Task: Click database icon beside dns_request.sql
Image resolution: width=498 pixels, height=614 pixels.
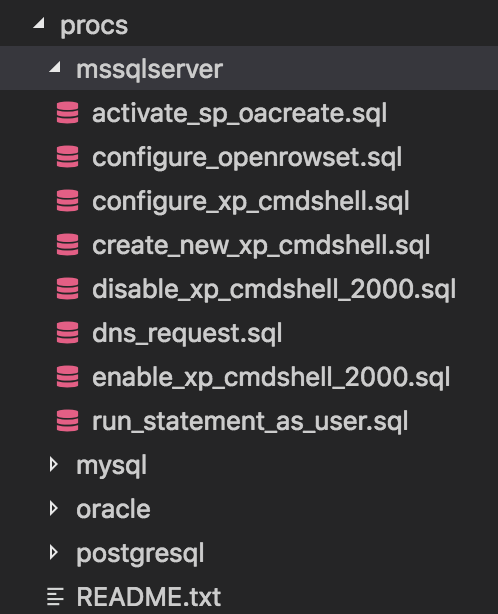Action: (67, 333)
